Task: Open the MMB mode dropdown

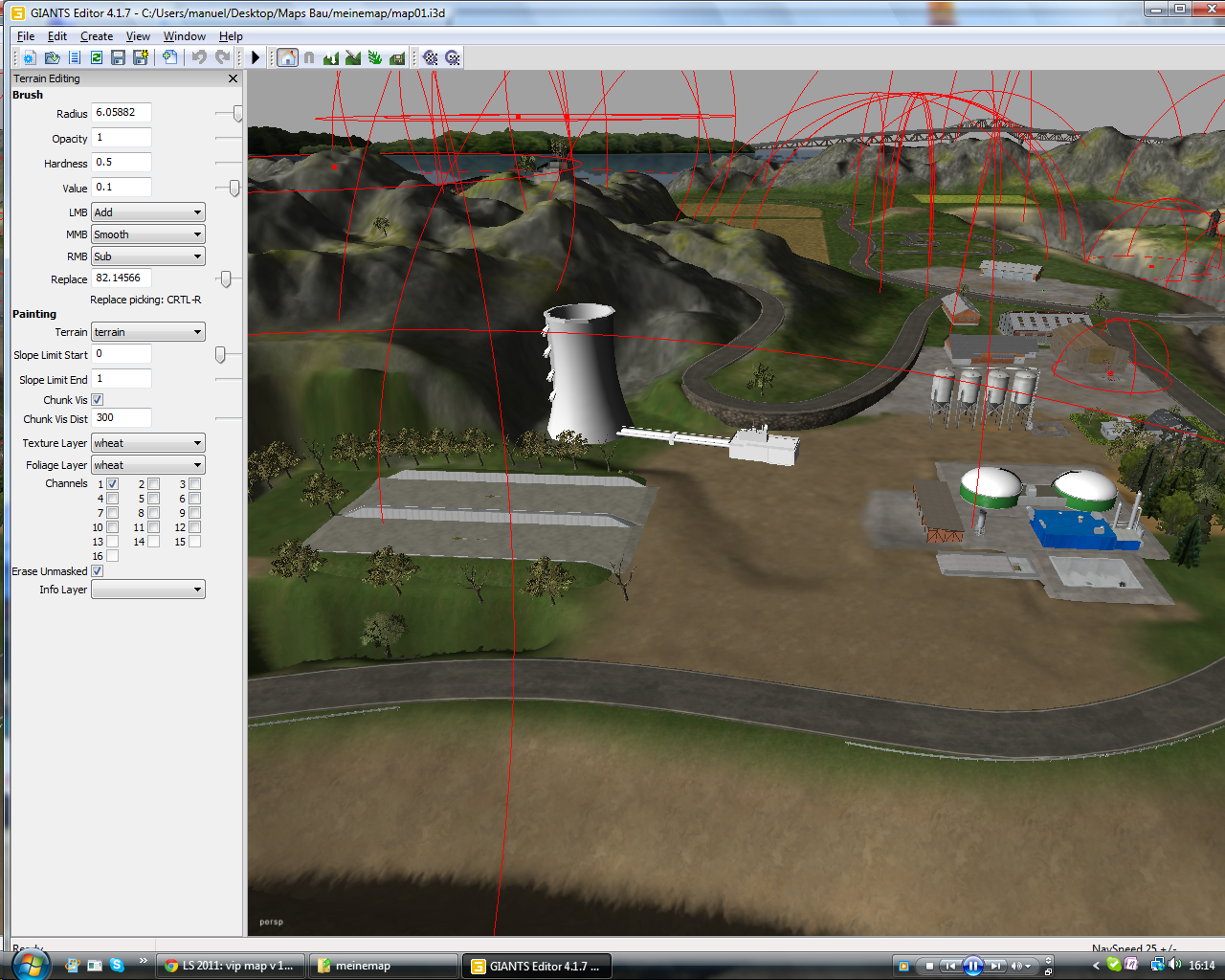Action: 148,234
